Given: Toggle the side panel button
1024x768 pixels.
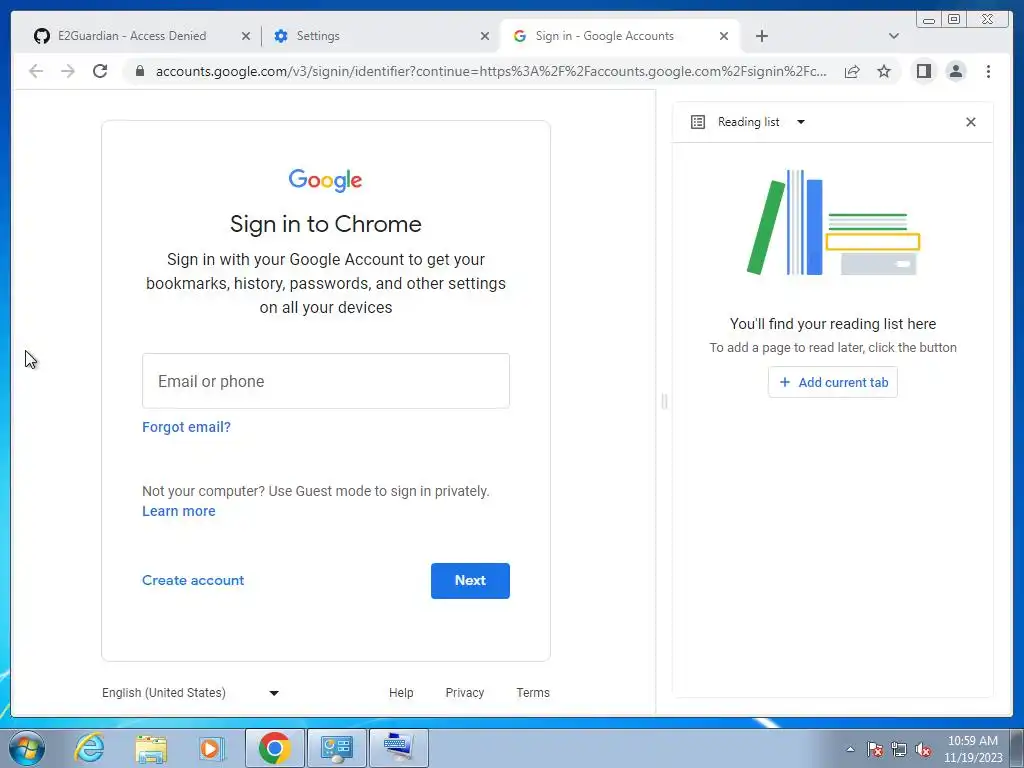Looking at the screenshot, I should click(923, 71).
